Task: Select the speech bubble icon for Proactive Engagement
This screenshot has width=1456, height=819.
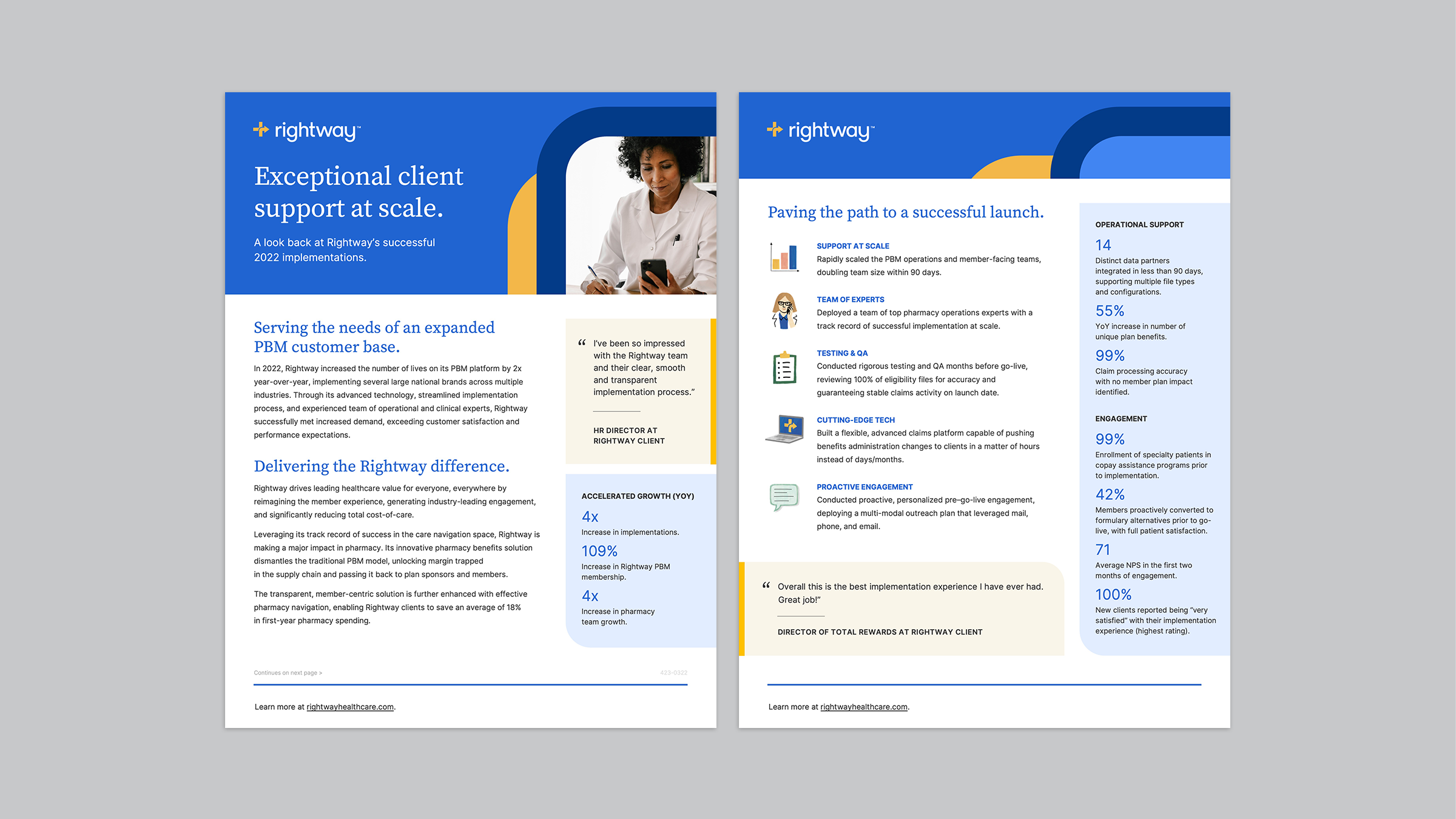Action: pos(783,496)
